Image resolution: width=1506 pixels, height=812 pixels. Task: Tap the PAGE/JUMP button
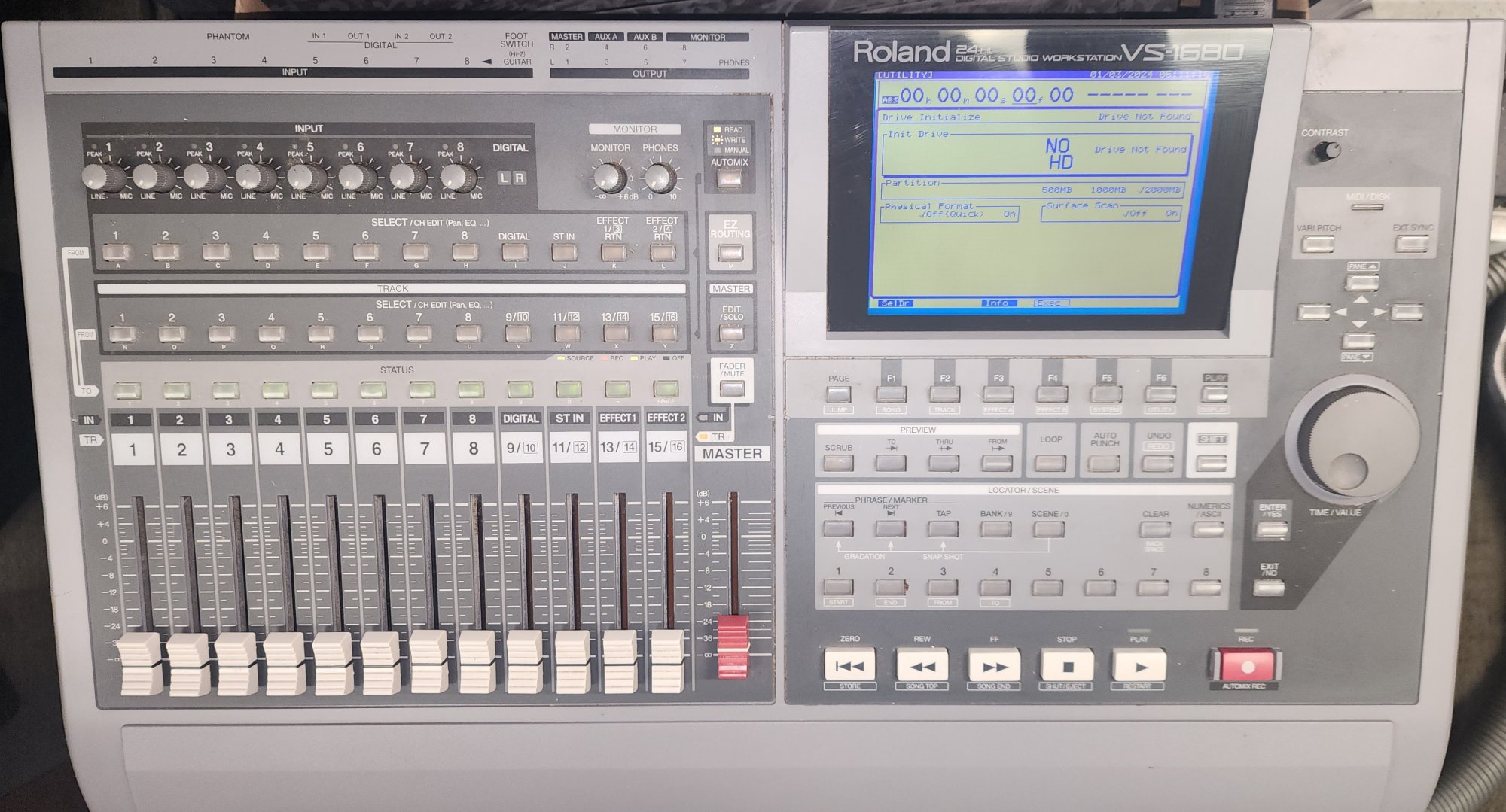(838, 394)
